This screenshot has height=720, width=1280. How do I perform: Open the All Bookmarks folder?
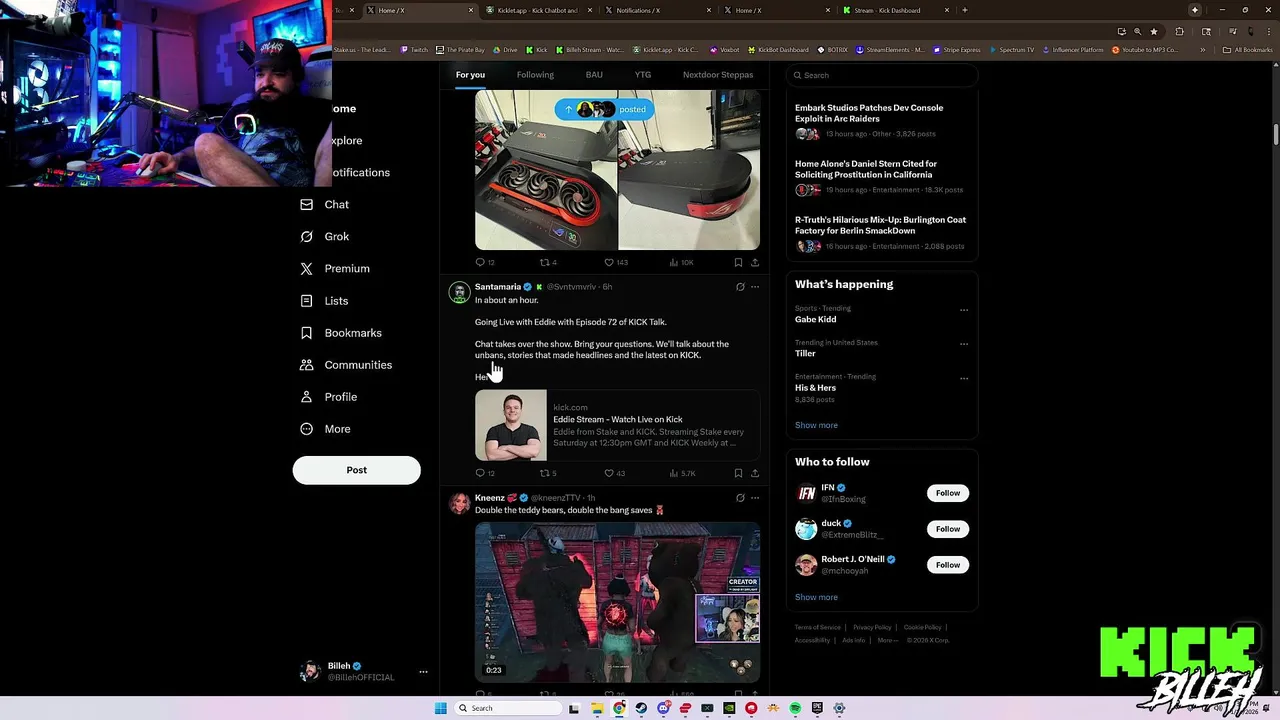point(1247,50)
